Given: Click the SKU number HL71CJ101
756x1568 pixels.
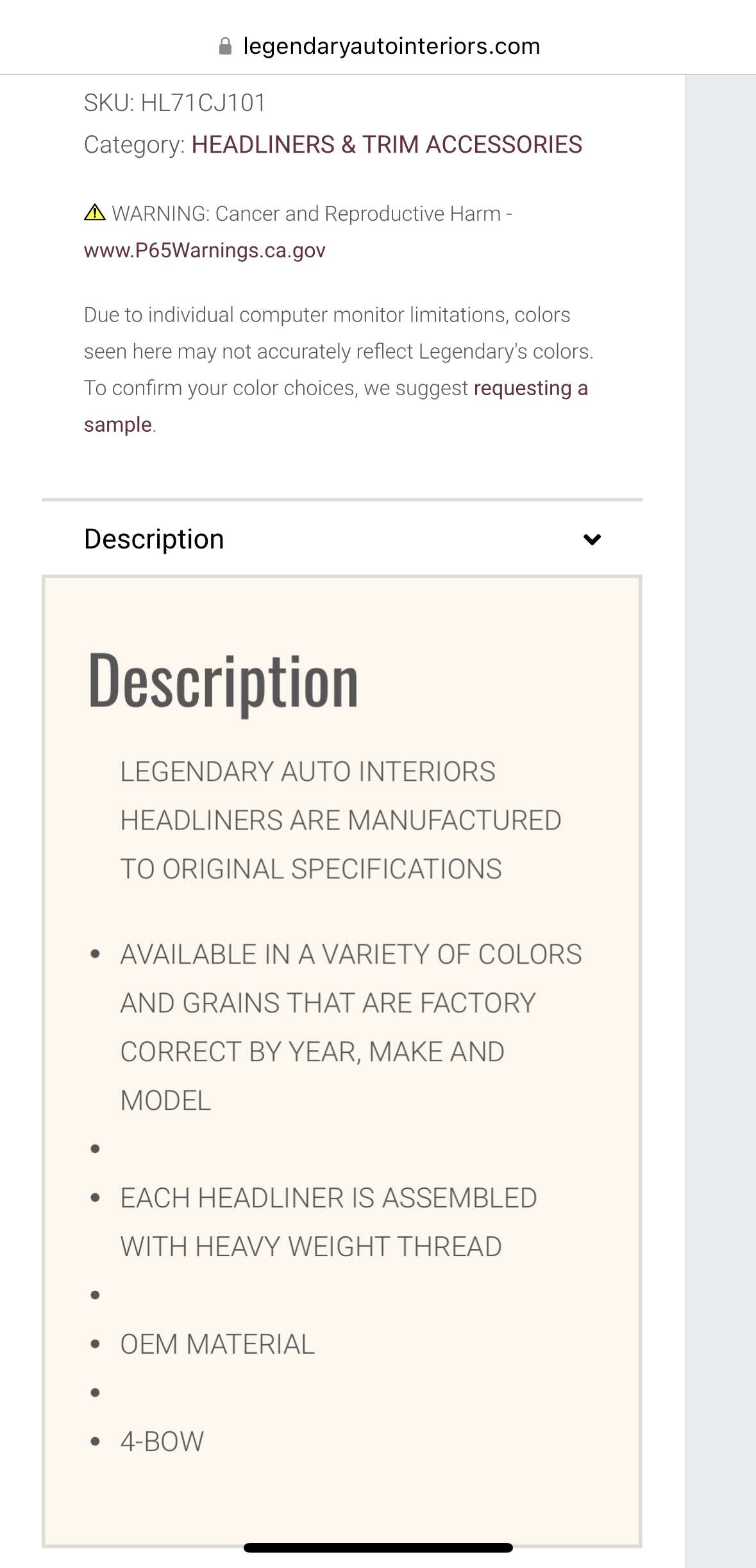Looking at the screenshot, I should pos(203,103).
